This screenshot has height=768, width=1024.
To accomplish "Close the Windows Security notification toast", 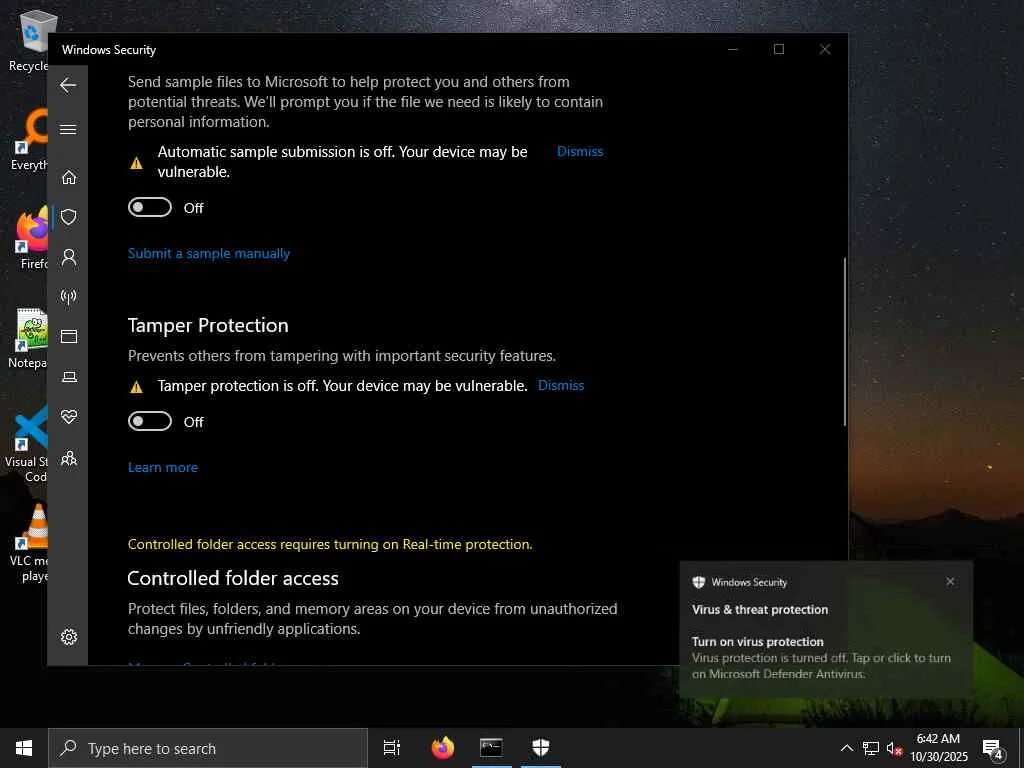I will (x=950, y=581).
